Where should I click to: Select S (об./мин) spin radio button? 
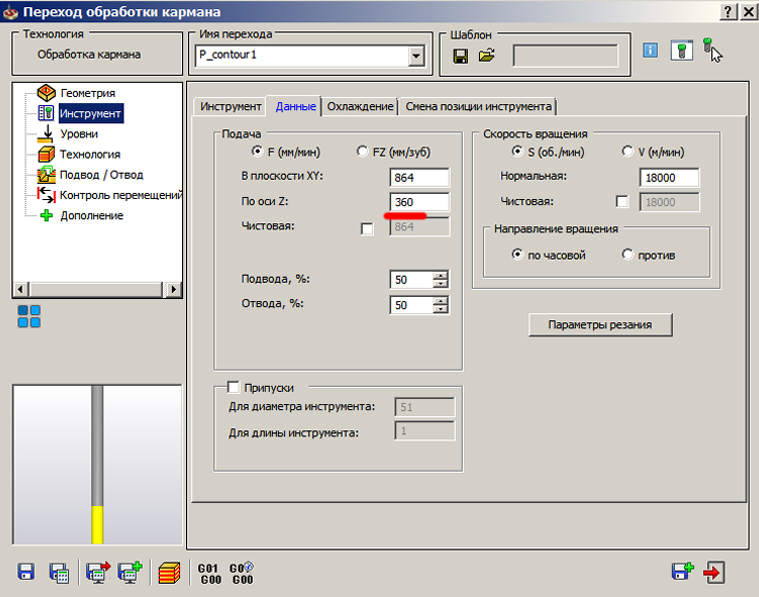coord(517,152)
